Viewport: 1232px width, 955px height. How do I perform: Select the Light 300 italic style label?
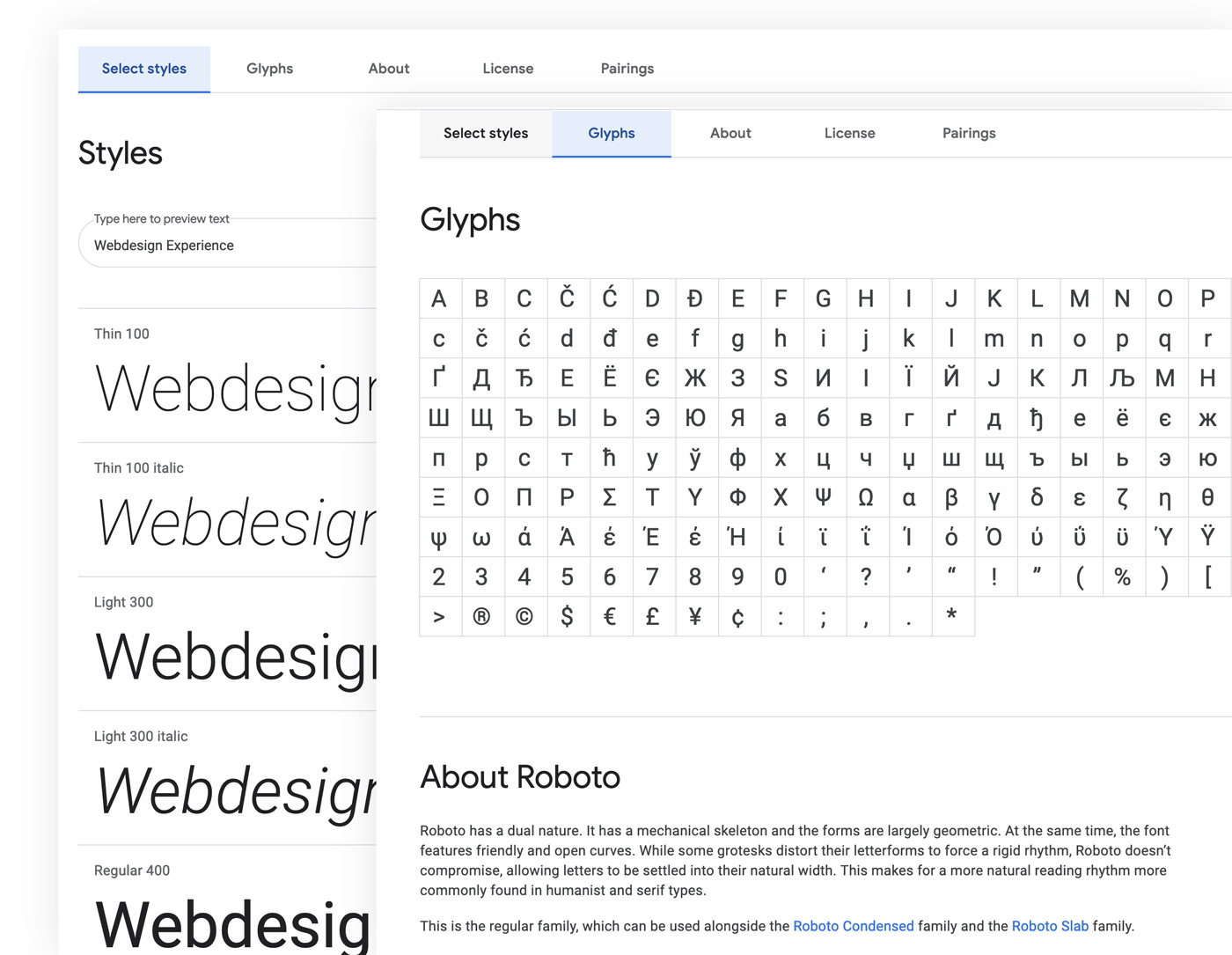[x=141, y=737]
